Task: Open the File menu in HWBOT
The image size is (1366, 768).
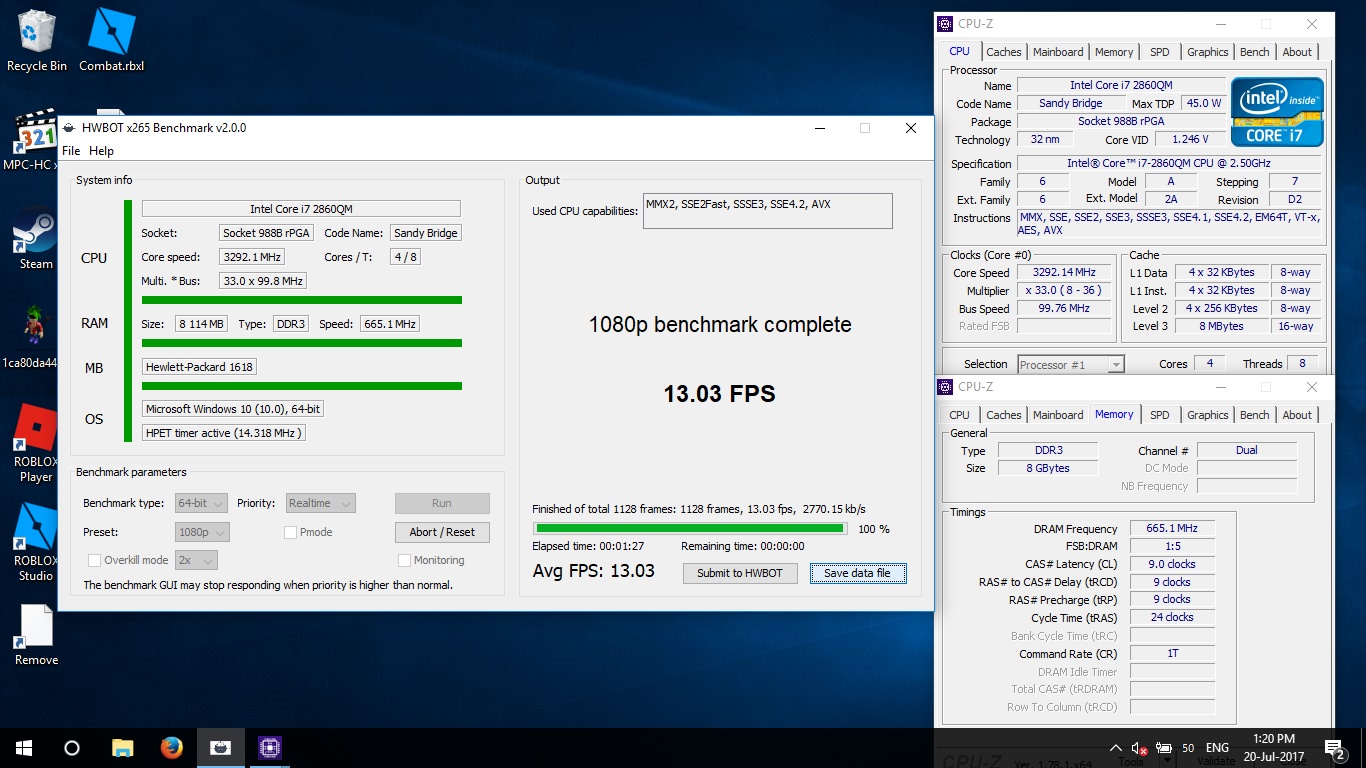Action: pyautogui.click(x=71, y=151)
